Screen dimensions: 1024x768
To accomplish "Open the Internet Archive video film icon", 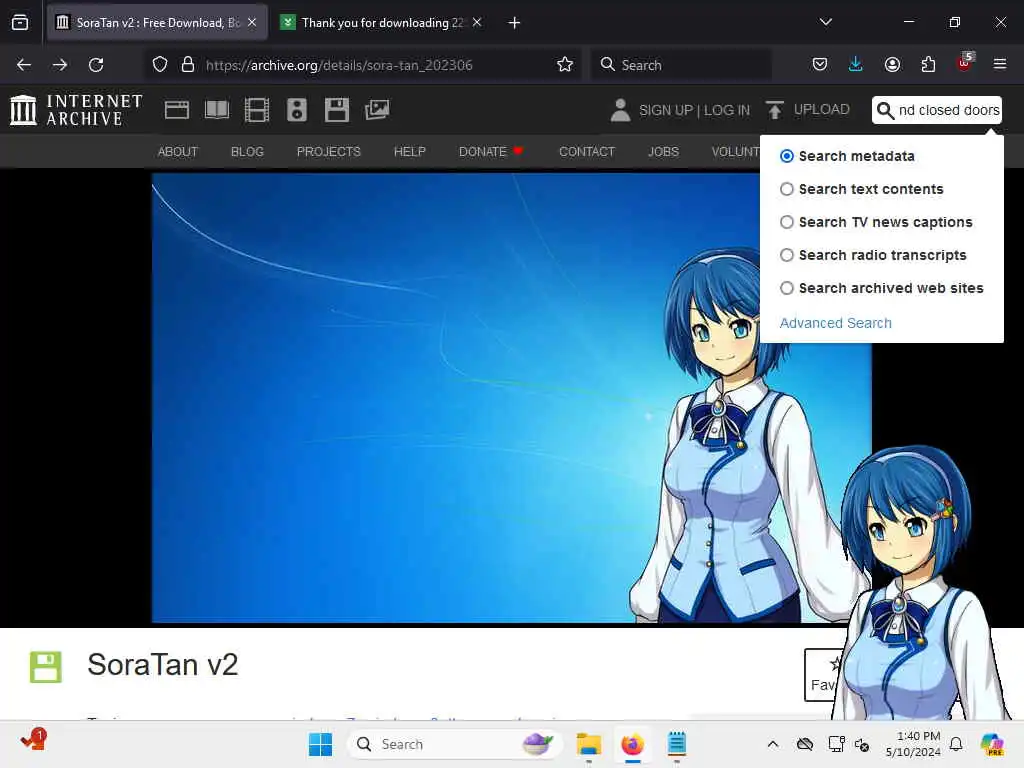I will [257, 110].
